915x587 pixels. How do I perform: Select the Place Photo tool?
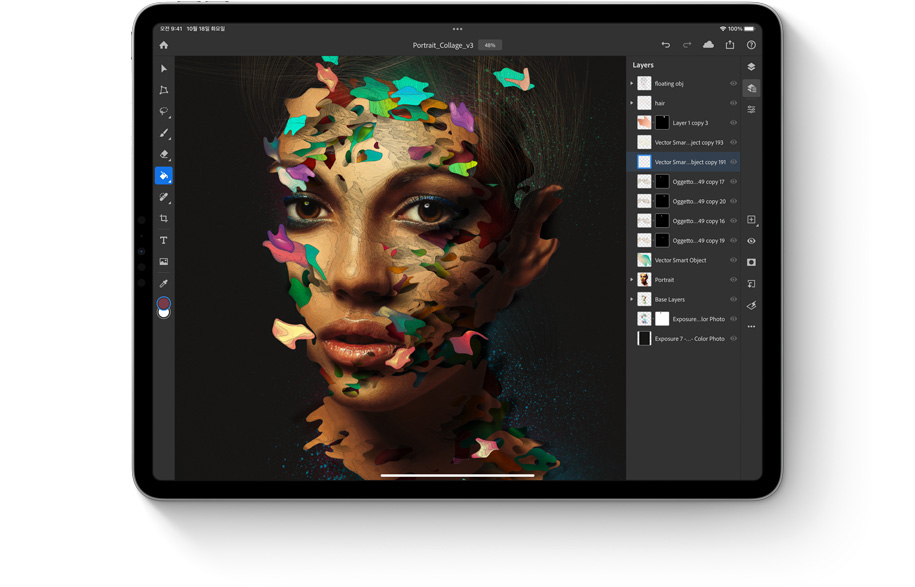coord(164,261)
